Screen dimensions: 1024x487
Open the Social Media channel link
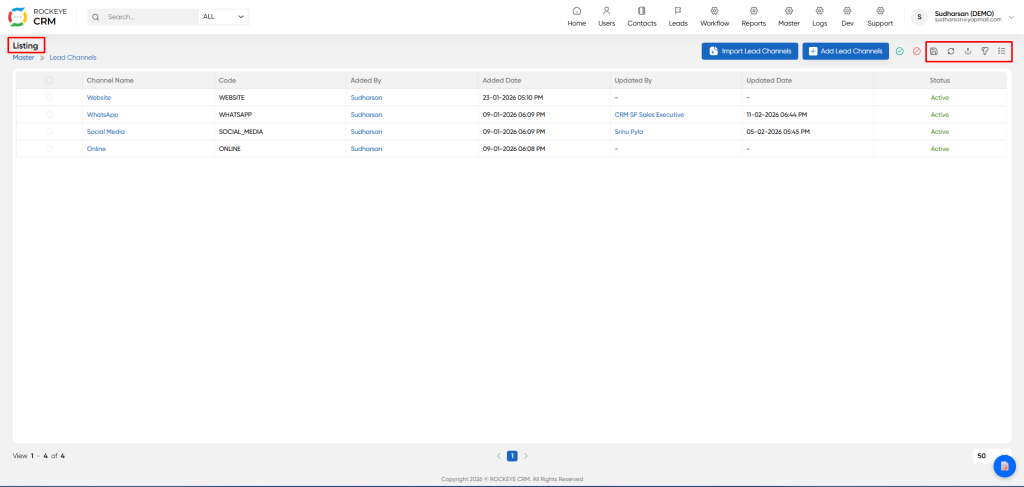(106, 131)
